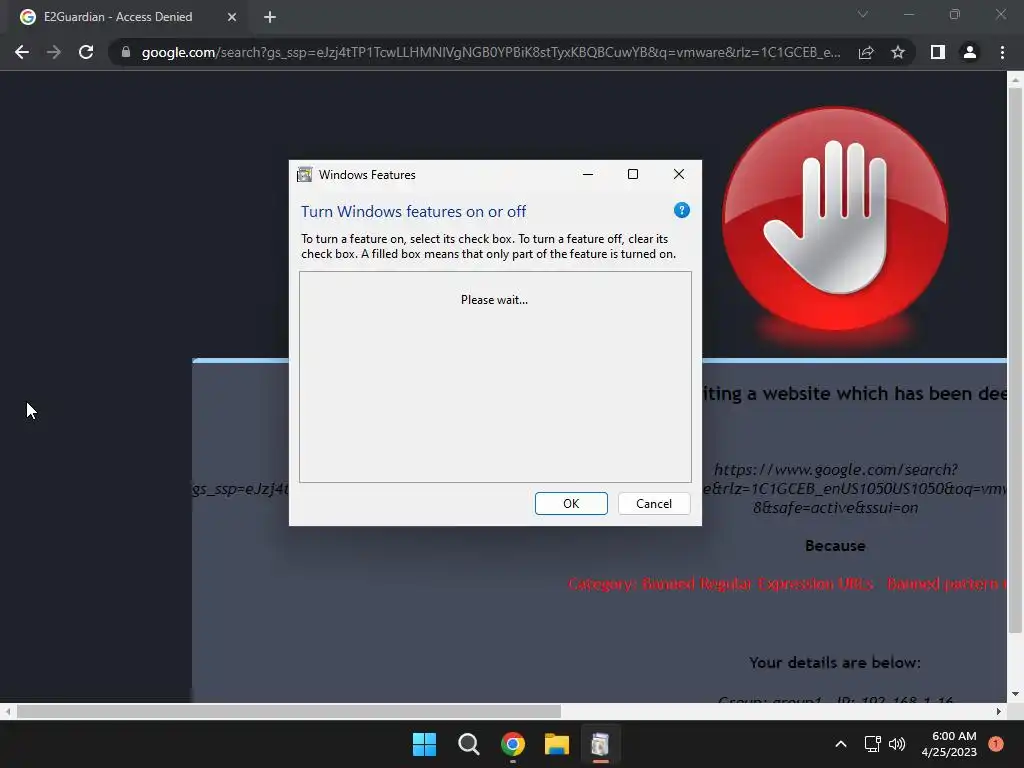The height and width of the screenshot is (768, 1024).
Task: Click the 'Because' heading text
Action: click(x=835, y=546)
